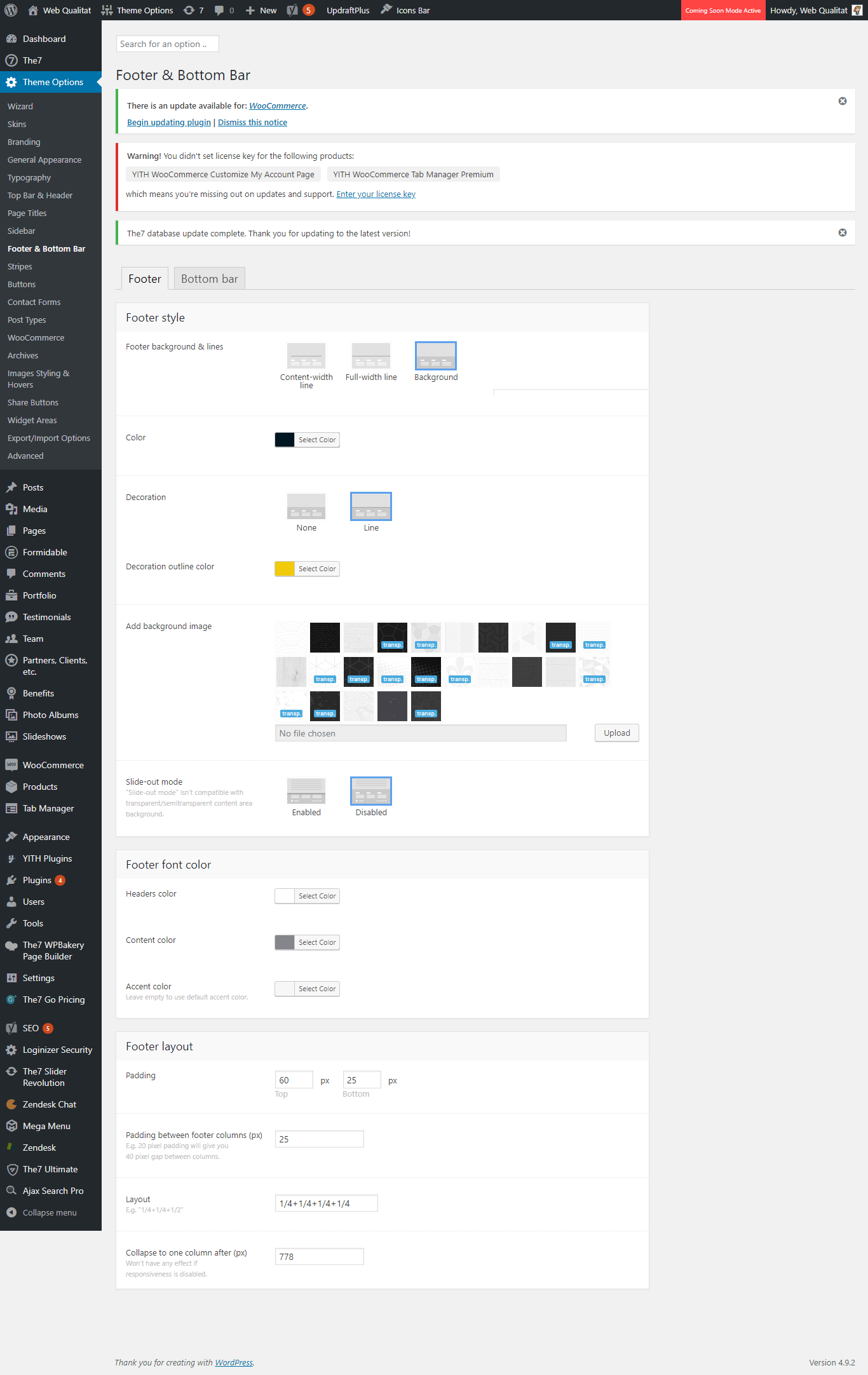Click the Ajax Search Pro magnifier icon
Image resolution: width=868 pixels, height=1375 pixels.
(11, 1191)
